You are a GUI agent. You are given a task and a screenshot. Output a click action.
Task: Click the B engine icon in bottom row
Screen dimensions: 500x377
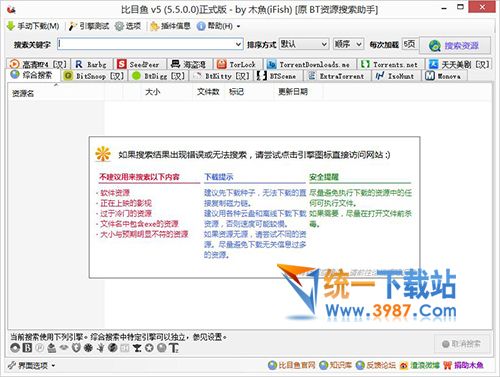27,348
